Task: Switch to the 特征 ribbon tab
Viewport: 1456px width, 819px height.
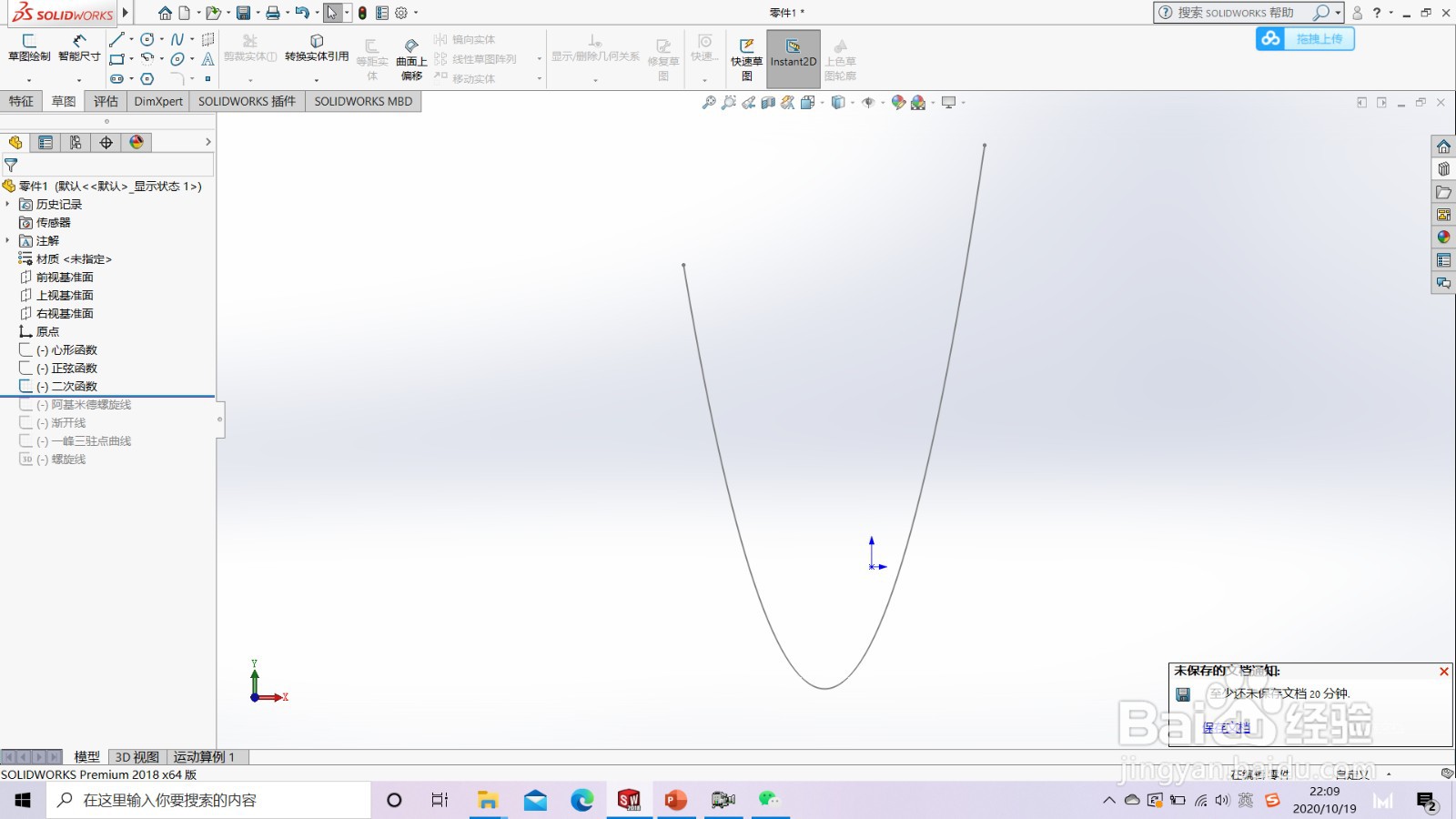Action: (21, 101)
